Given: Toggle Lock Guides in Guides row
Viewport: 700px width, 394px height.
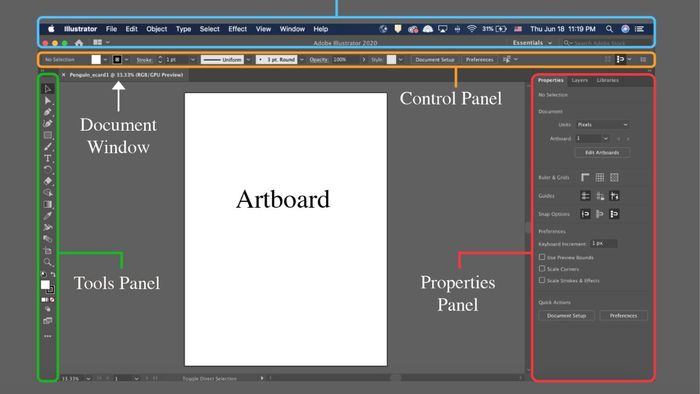Looking at the screenshot, I should point(600,196).
